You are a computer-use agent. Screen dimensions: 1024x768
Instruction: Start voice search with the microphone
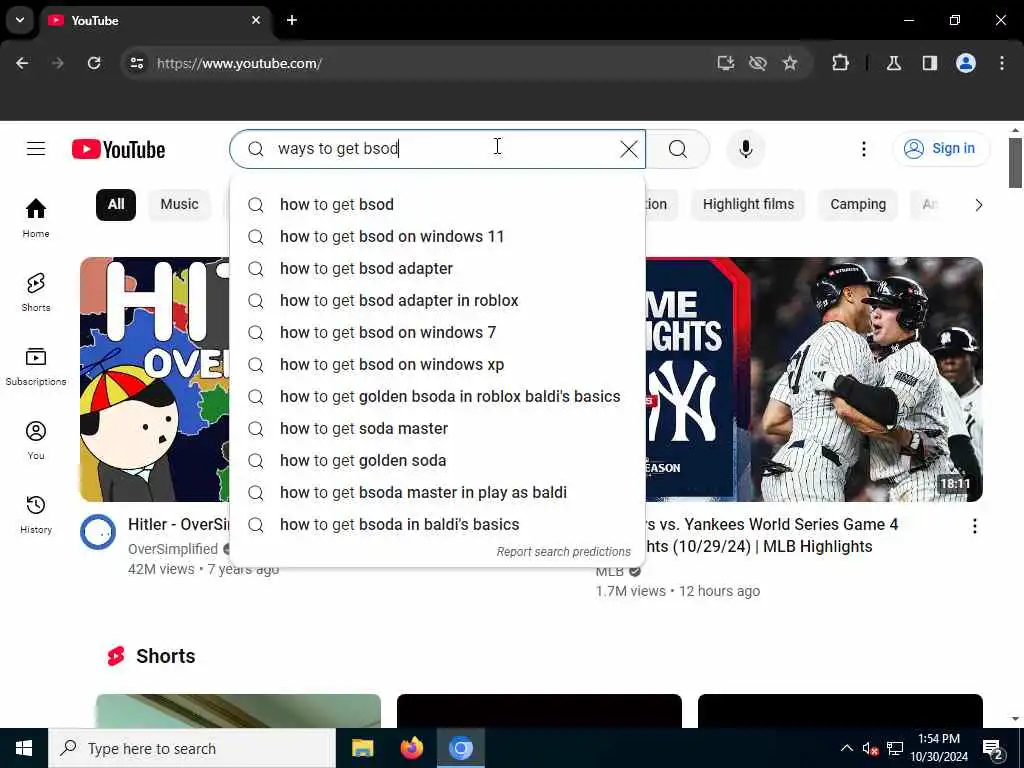(x=746, y=149)
